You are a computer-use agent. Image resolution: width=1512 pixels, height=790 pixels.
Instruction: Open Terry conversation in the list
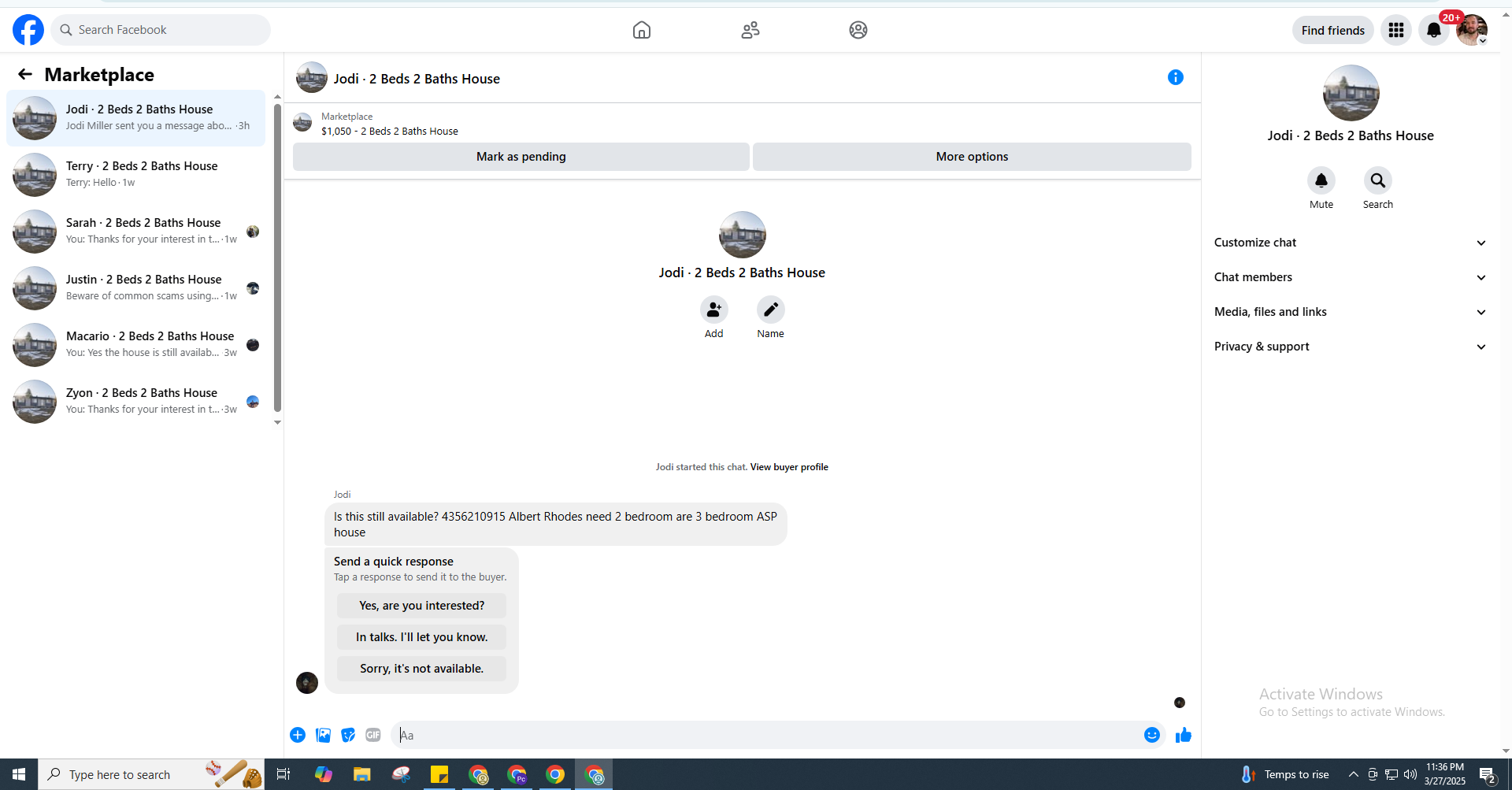click(136, 175)
